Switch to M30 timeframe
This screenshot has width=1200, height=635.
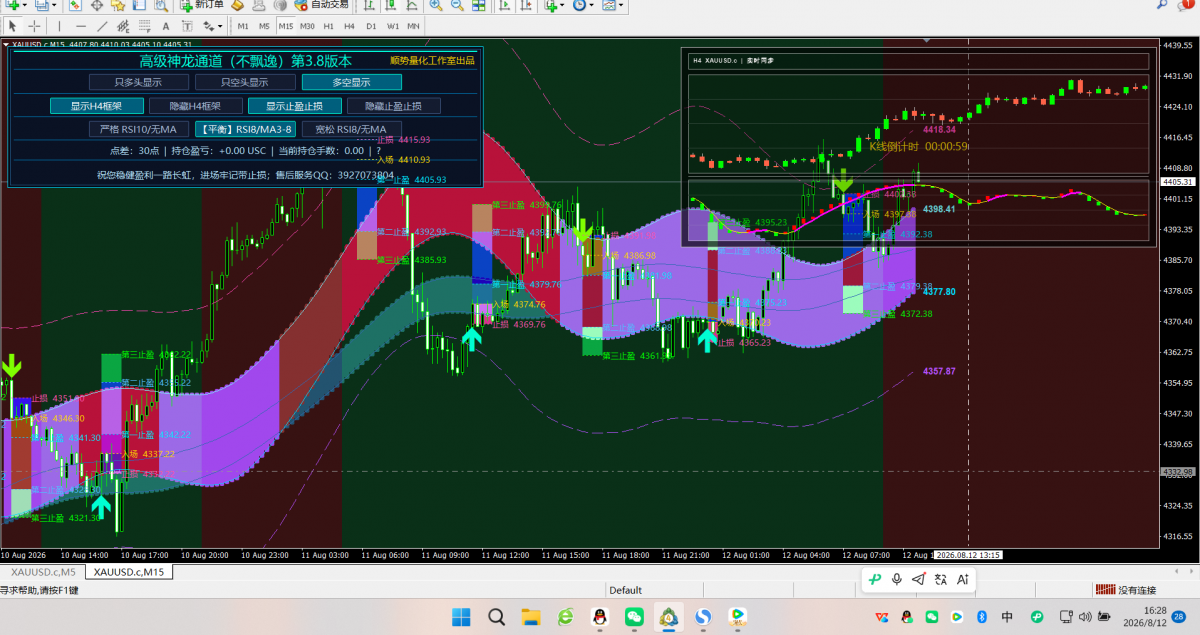coord(307,26)
